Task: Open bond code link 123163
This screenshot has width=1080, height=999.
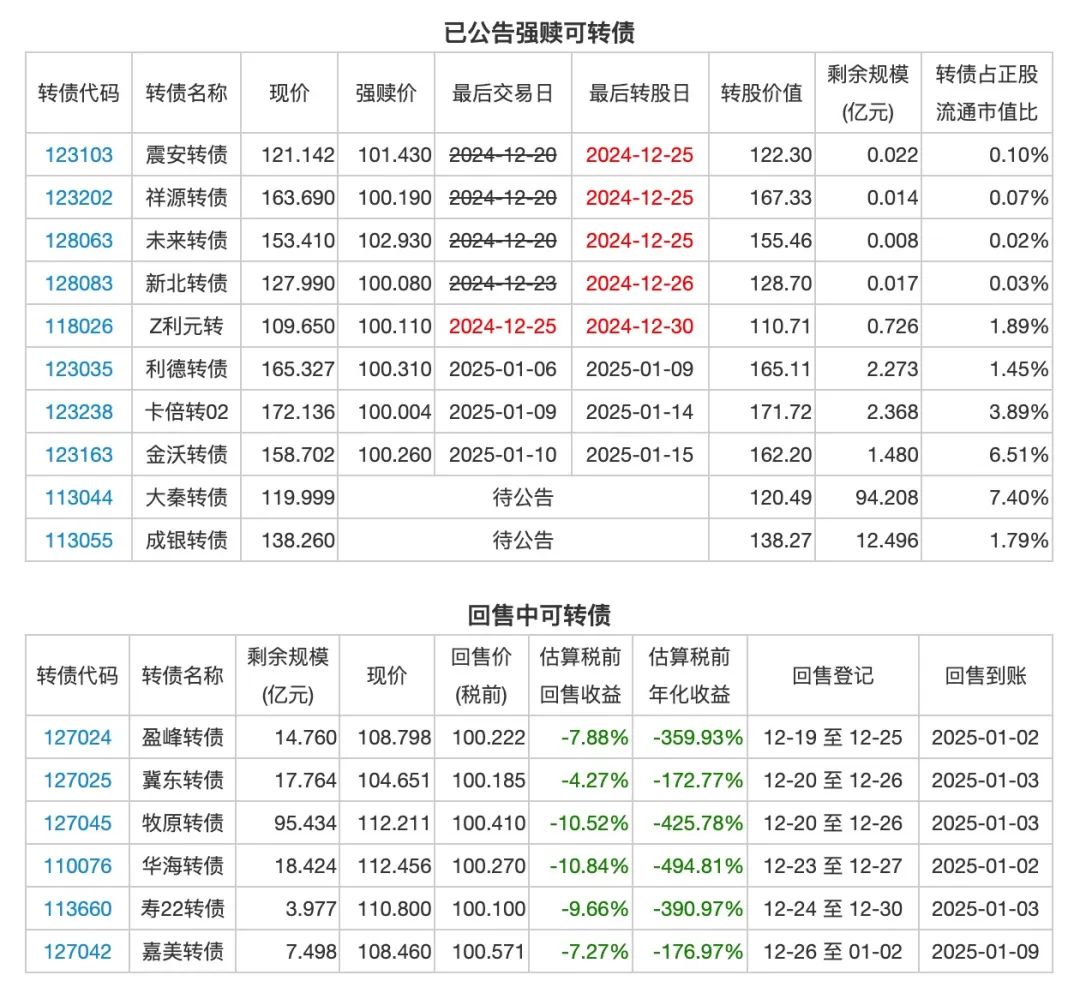Action: pyautogui.click(x=79, y=455)
